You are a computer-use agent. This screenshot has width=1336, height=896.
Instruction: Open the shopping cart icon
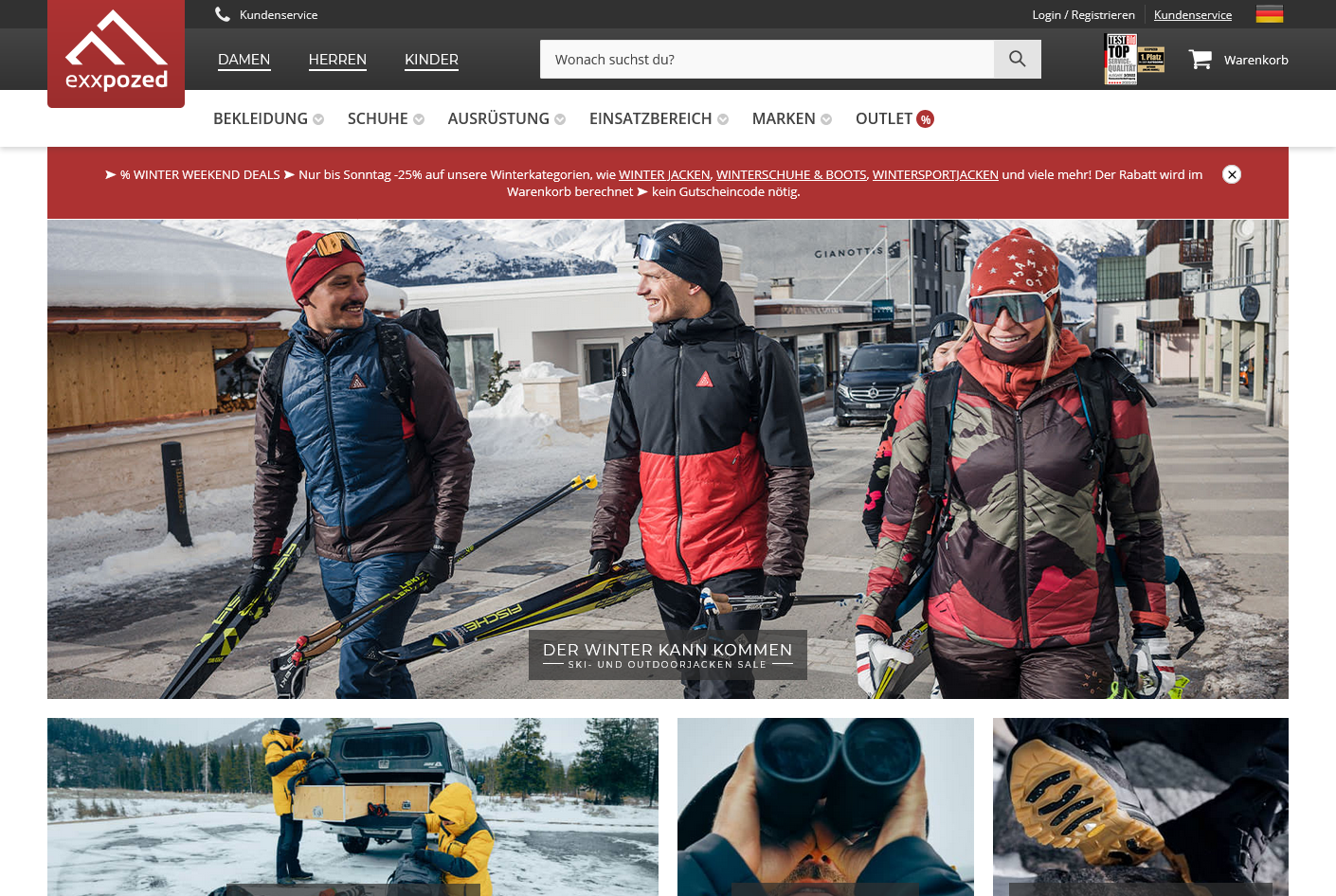click(x=1200, y=60)
